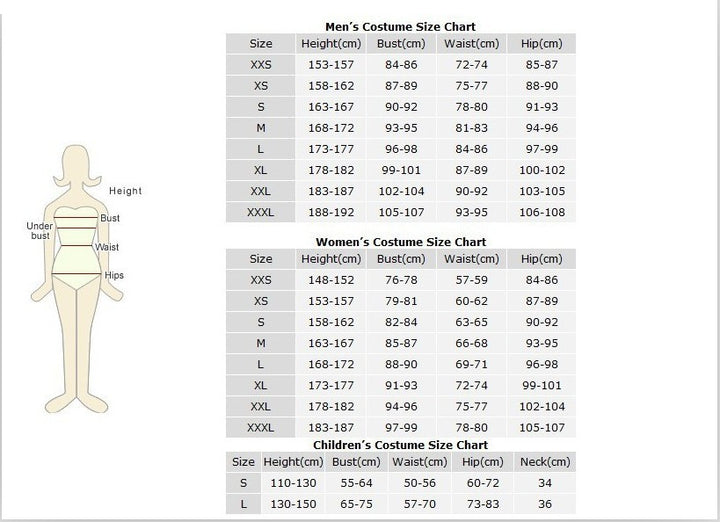
Task: Select the XXXL size cell in the men's chart
Action: click(x=261, y=212)
